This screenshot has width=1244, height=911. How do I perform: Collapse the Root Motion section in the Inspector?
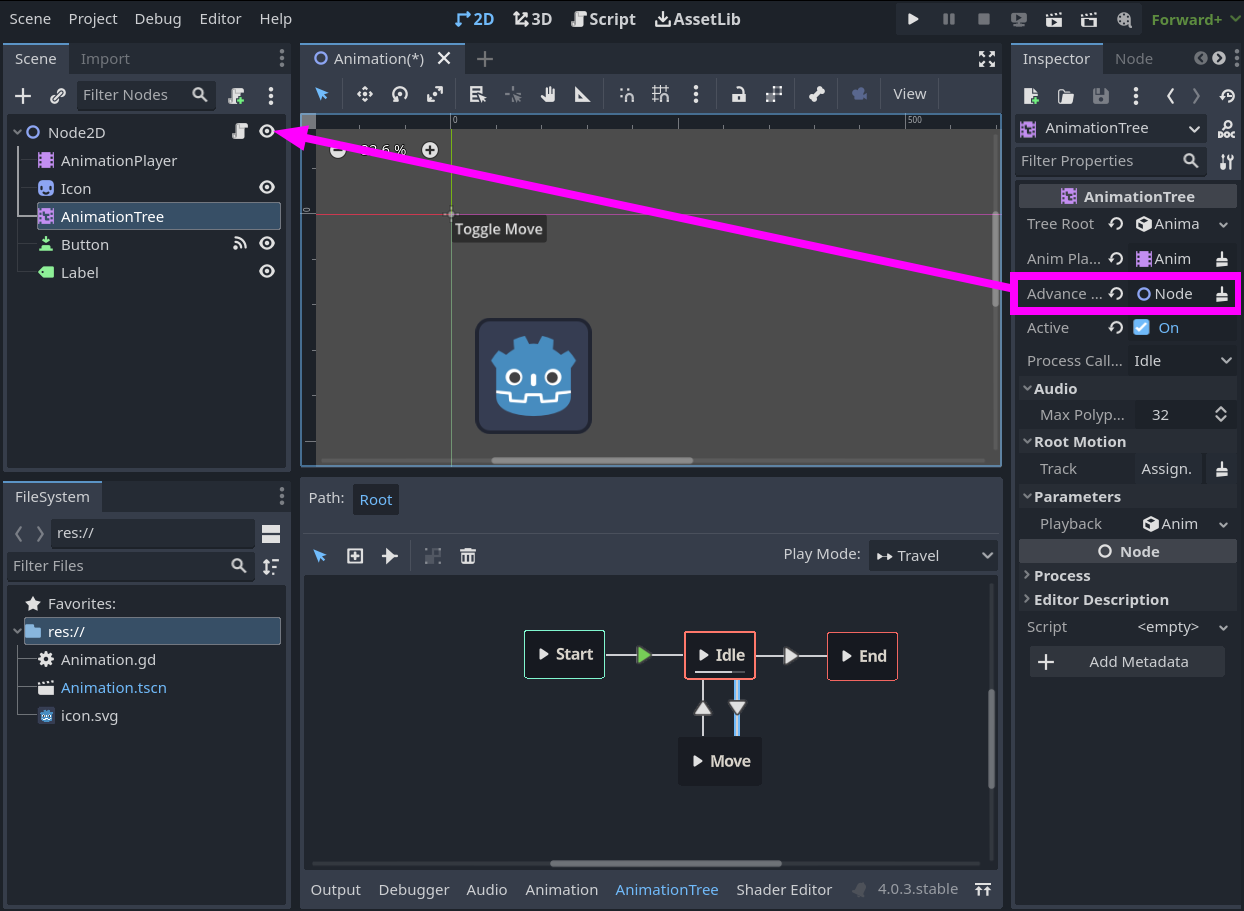[x=1076, y=441]
